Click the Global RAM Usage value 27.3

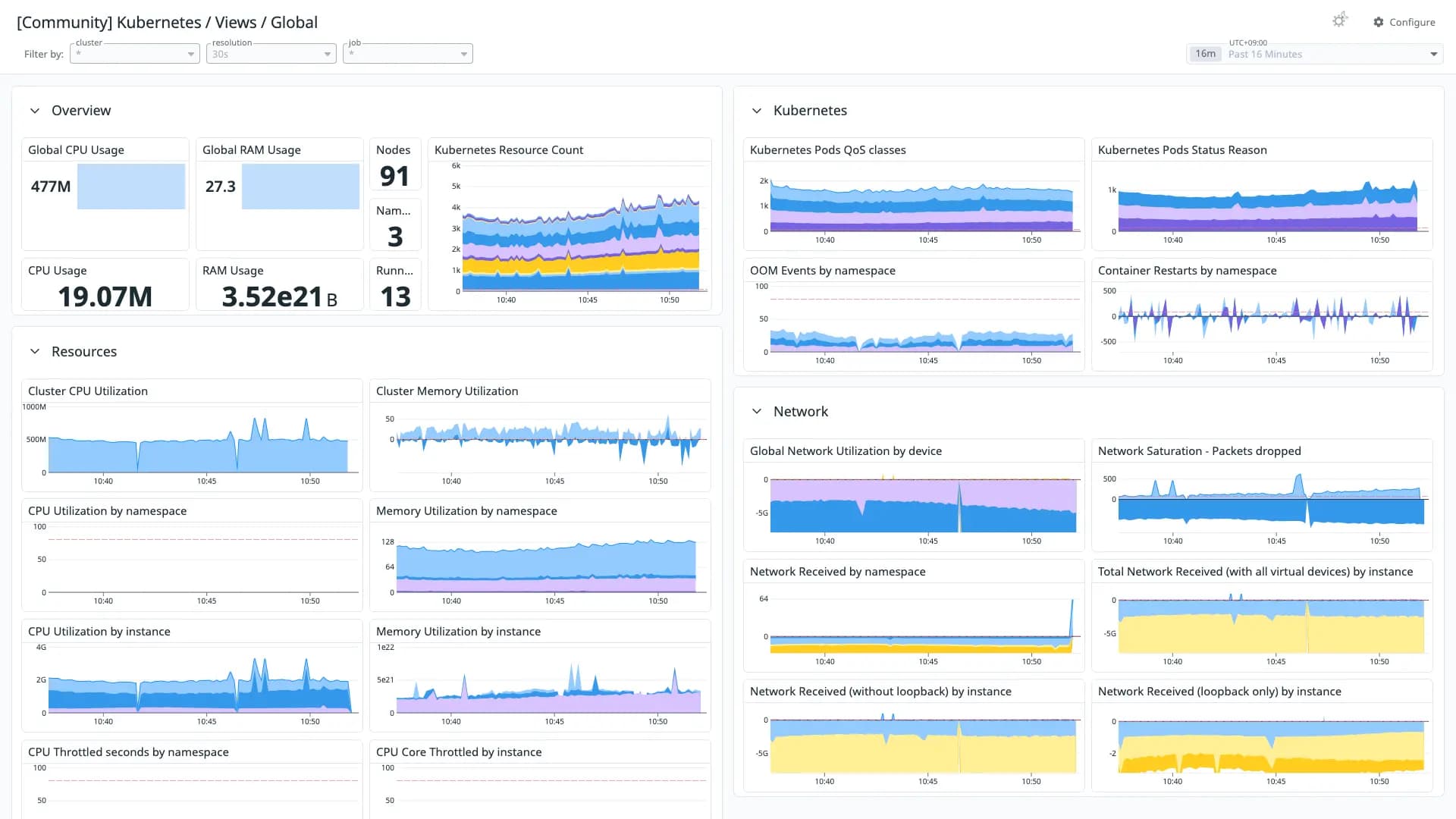tap(220, 187)
